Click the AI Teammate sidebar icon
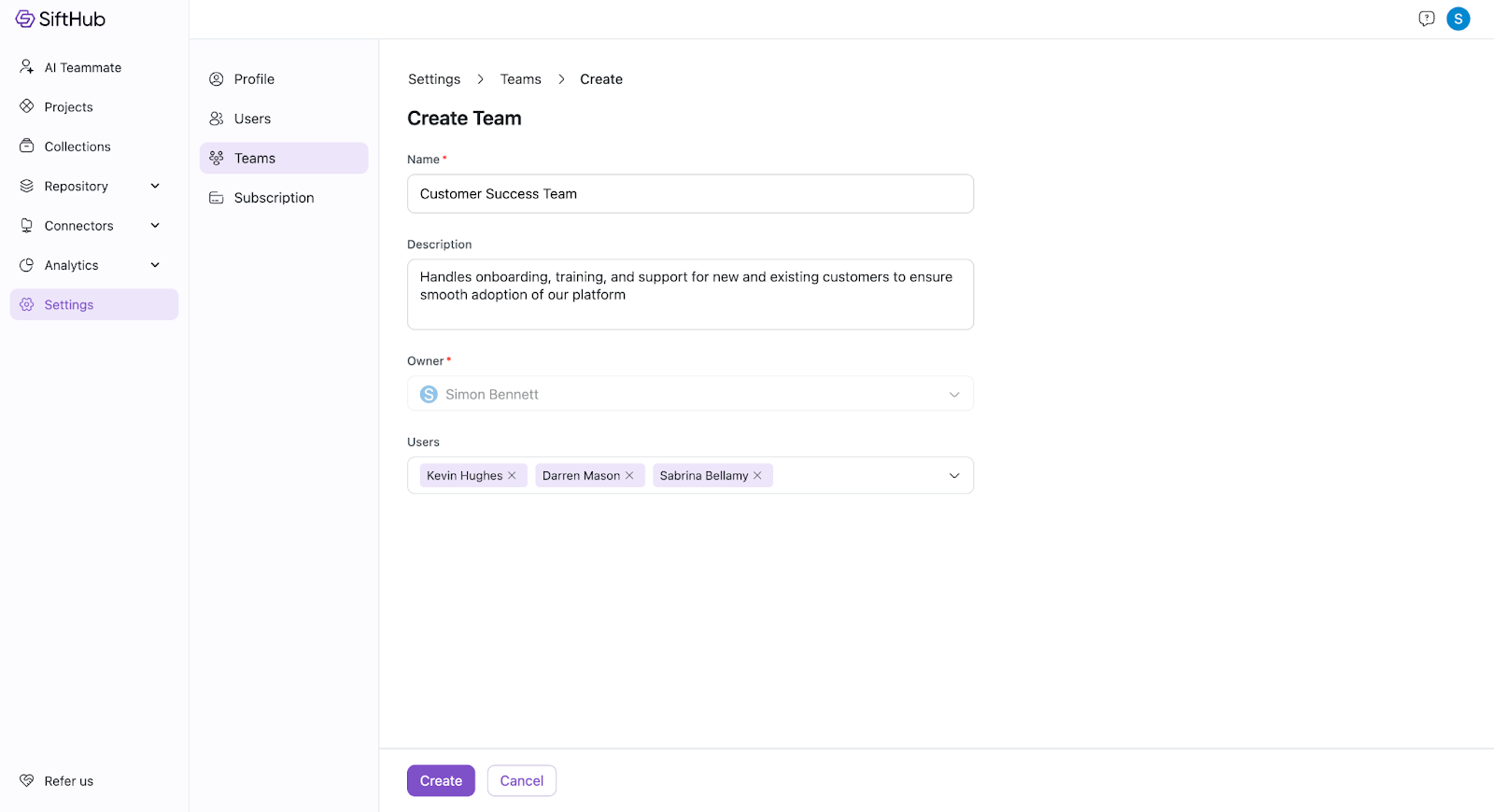This screenshot has width=1494, height=812. (x=27, y=67)
